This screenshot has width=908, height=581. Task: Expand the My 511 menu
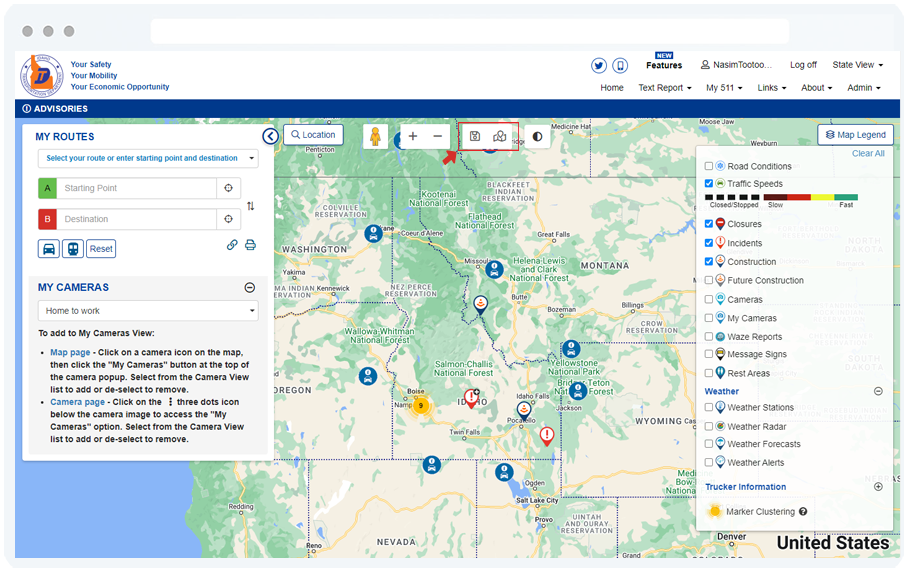coord(724,87)
